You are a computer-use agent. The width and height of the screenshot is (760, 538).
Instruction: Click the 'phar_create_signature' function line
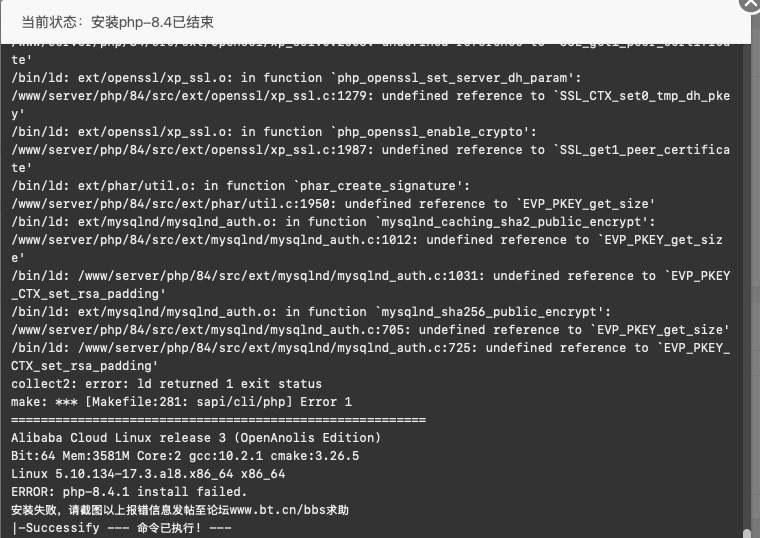tap(240, 186)
